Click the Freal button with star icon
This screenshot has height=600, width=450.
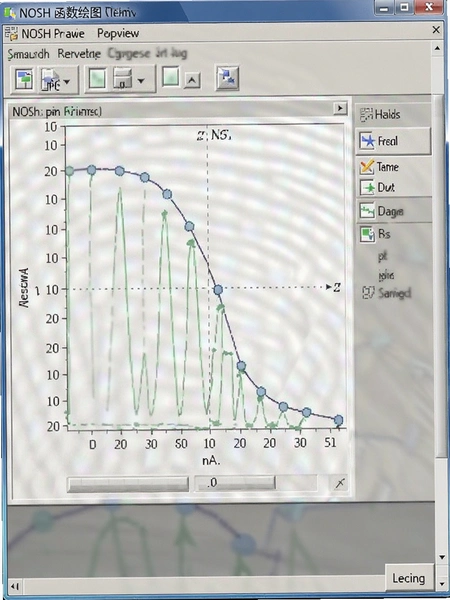pyautogui.click(x=393, y=141)
